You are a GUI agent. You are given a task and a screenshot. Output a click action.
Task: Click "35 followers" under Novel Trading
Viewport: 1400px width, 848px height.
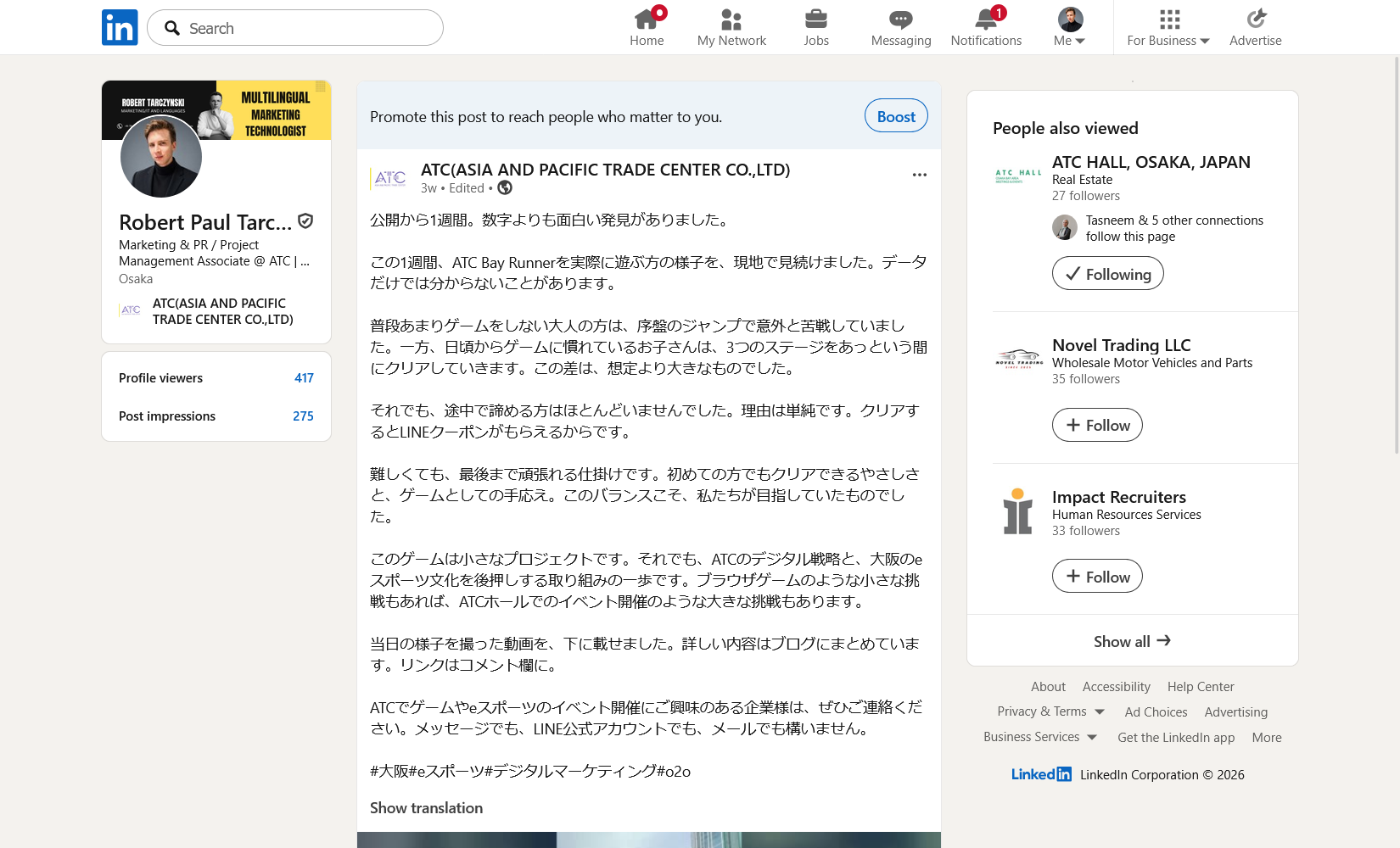tap(1086, 379)
